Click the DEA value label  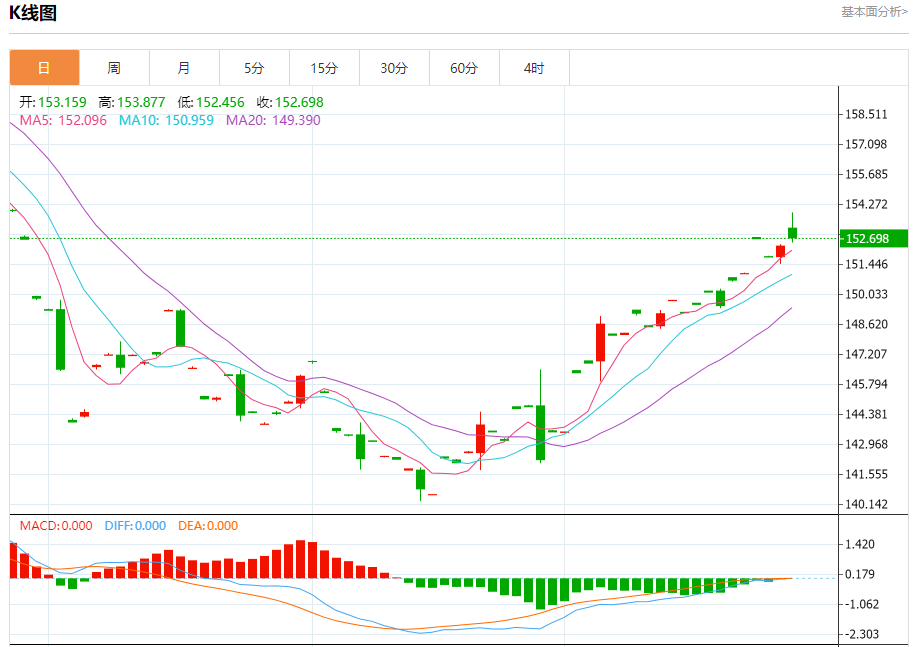pos(208,525)
